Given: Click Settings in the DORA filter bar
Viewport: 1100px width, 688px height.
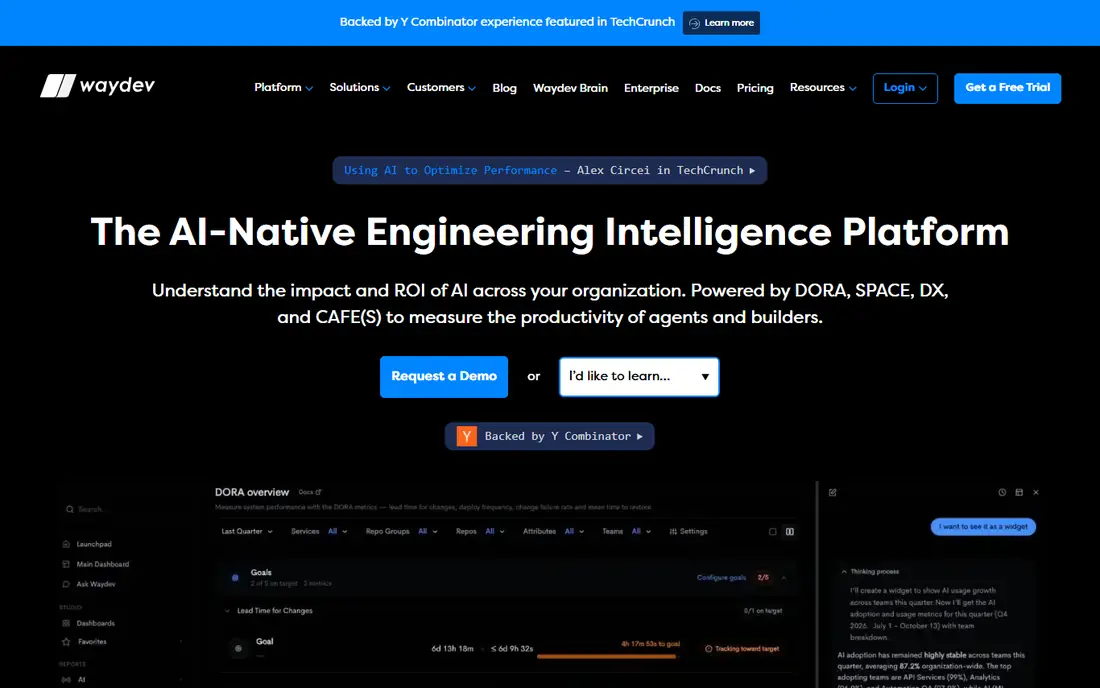Looking at the screenshot, I should pos(688,532).
